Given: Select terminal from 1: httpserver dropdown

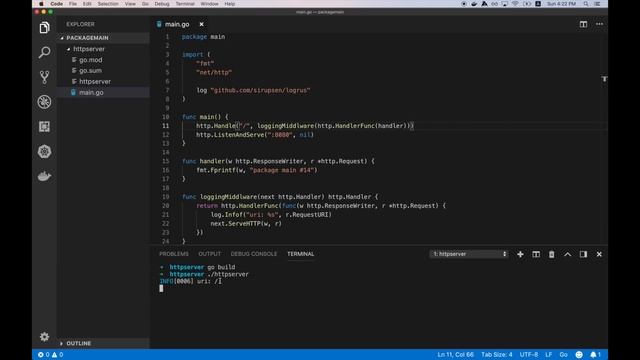Looking at the screenshot, I should tap(469, 254).
